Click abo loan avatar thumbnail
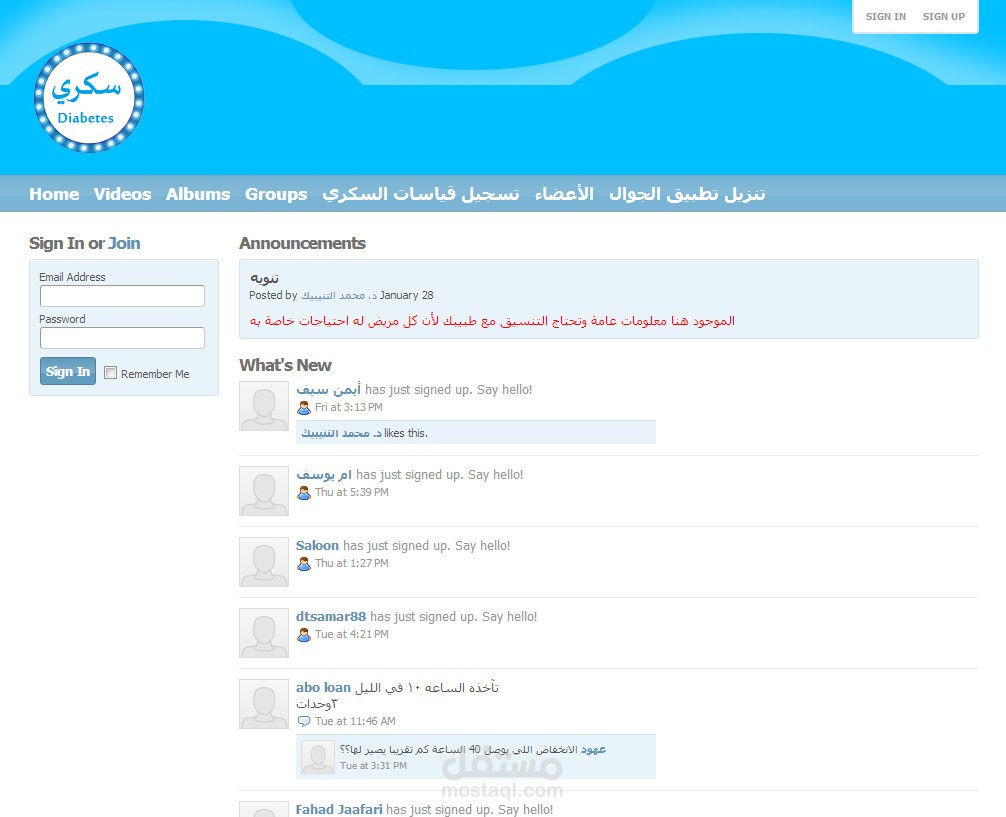 coord(264,704)
